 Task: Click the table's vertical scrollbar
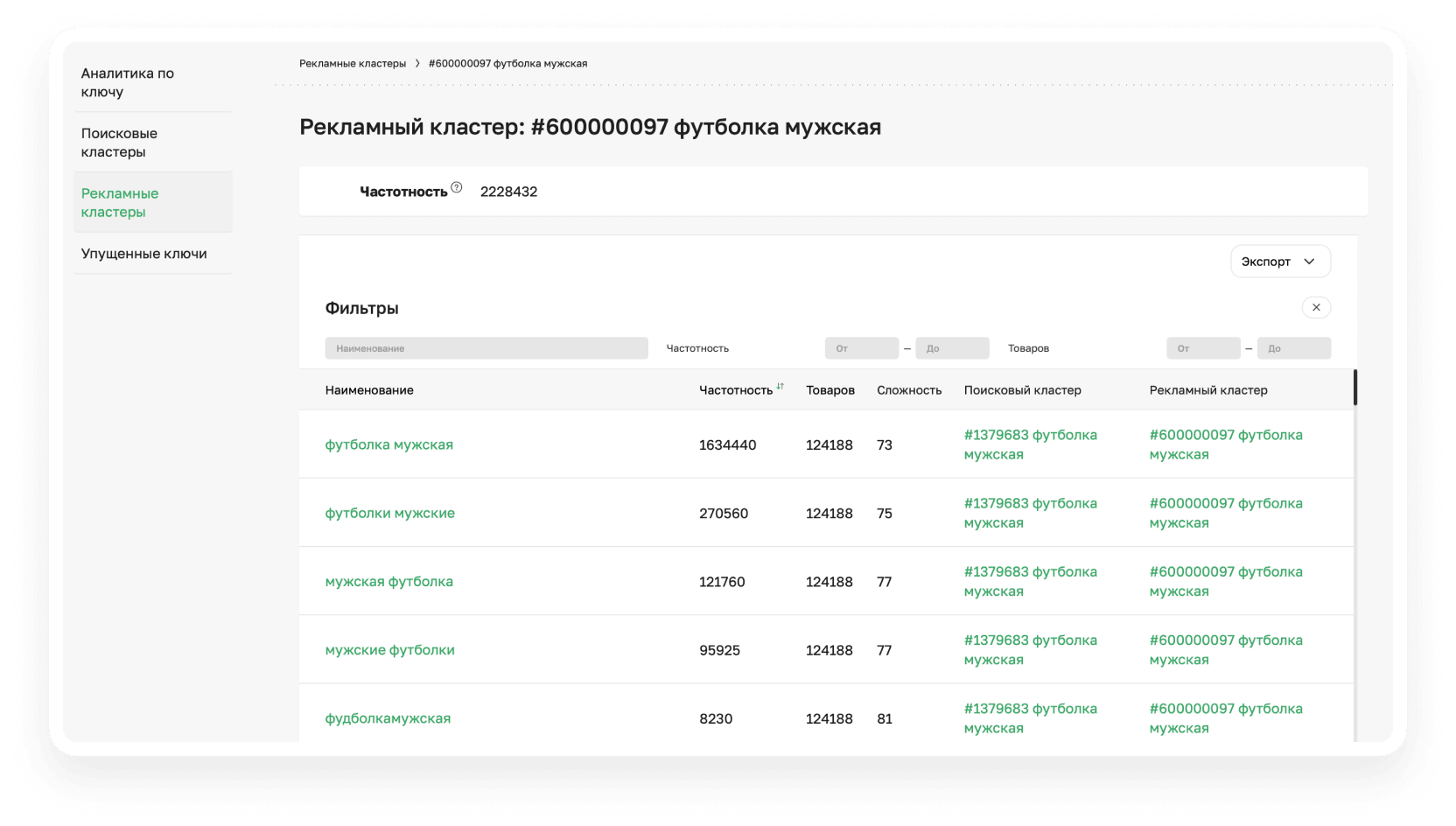coord(1354,388)
